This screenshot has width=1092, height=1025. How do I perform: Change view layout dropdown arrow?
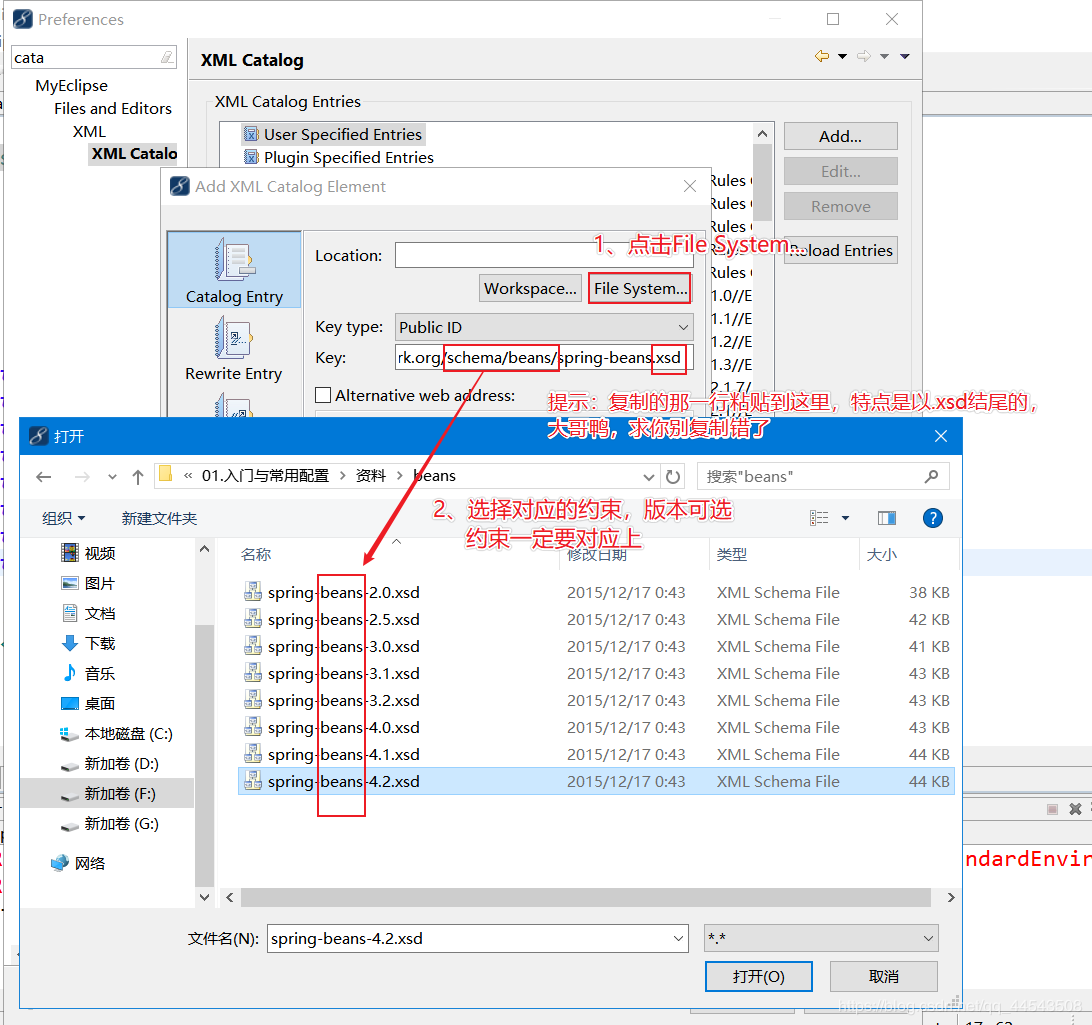pyautogui.click(x=845, y=518)
